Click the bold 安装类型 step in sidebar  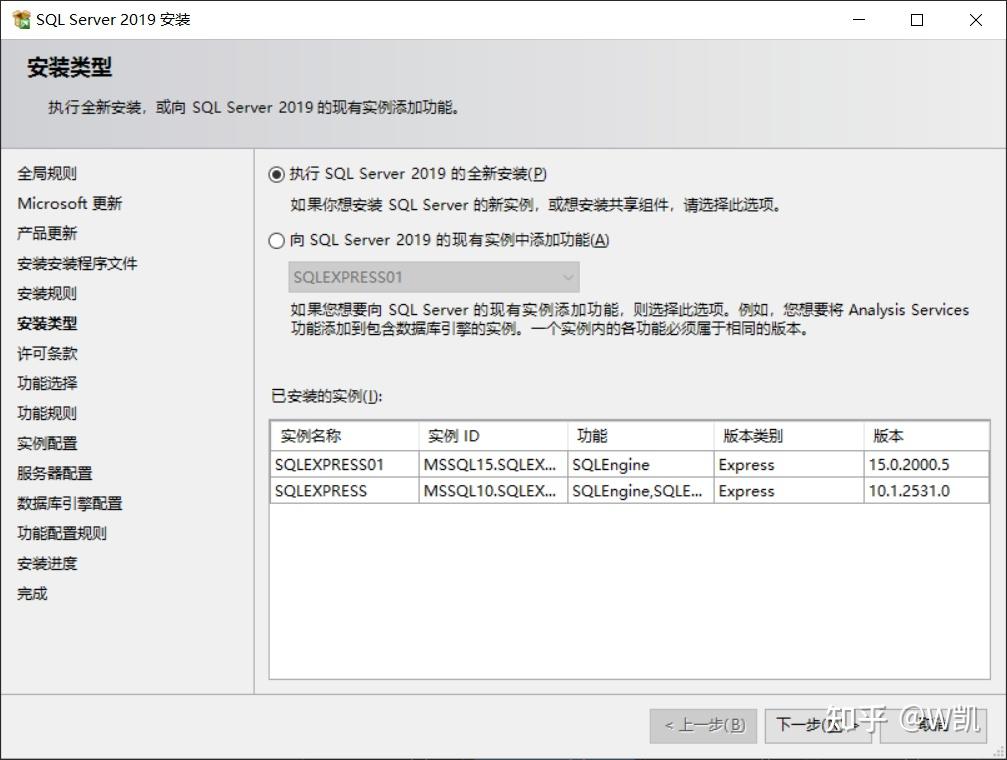[47, 324]
